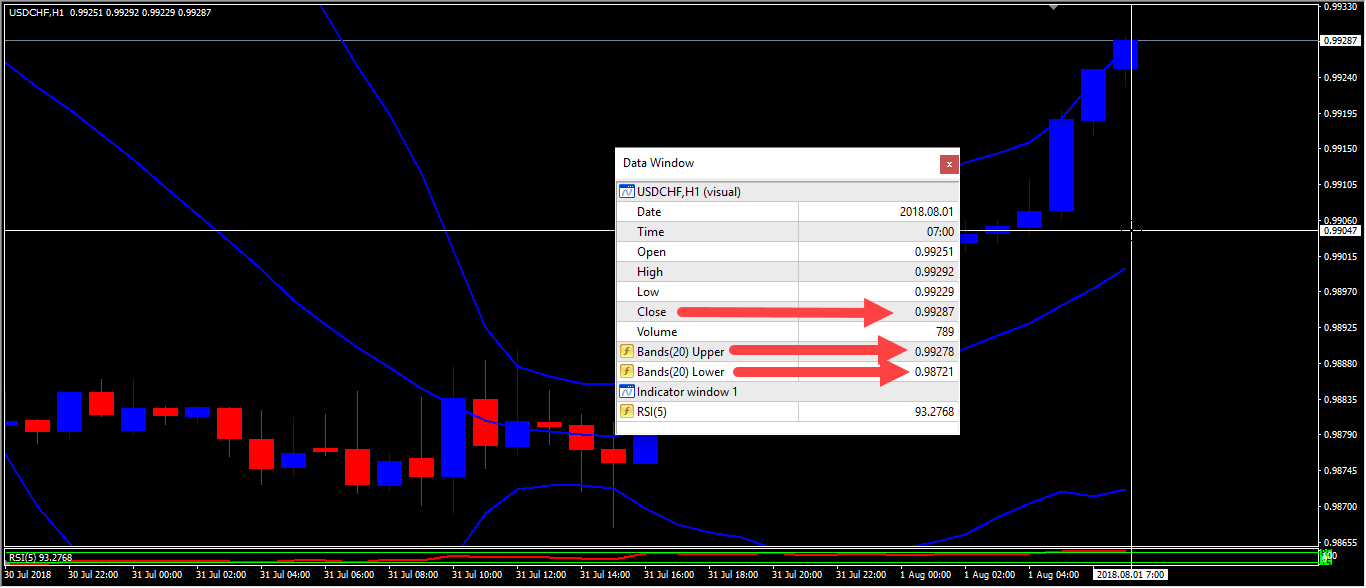1366x588 pixels.
Task: Select the Open row label
Action: pyautogui.click(x=651, y=252)
